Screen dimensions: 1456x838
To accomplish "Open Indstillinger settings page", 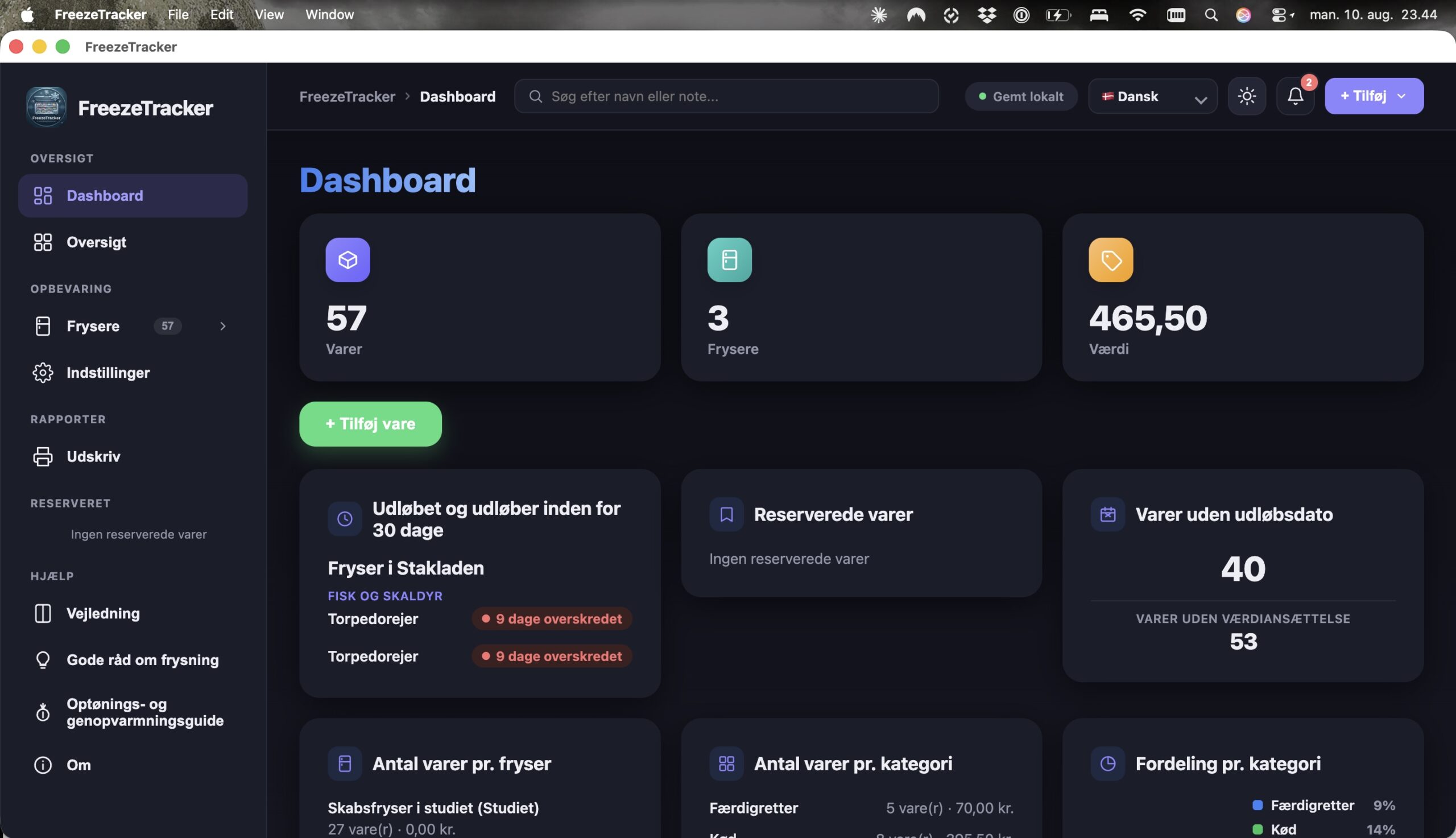I will pos(133,373).
